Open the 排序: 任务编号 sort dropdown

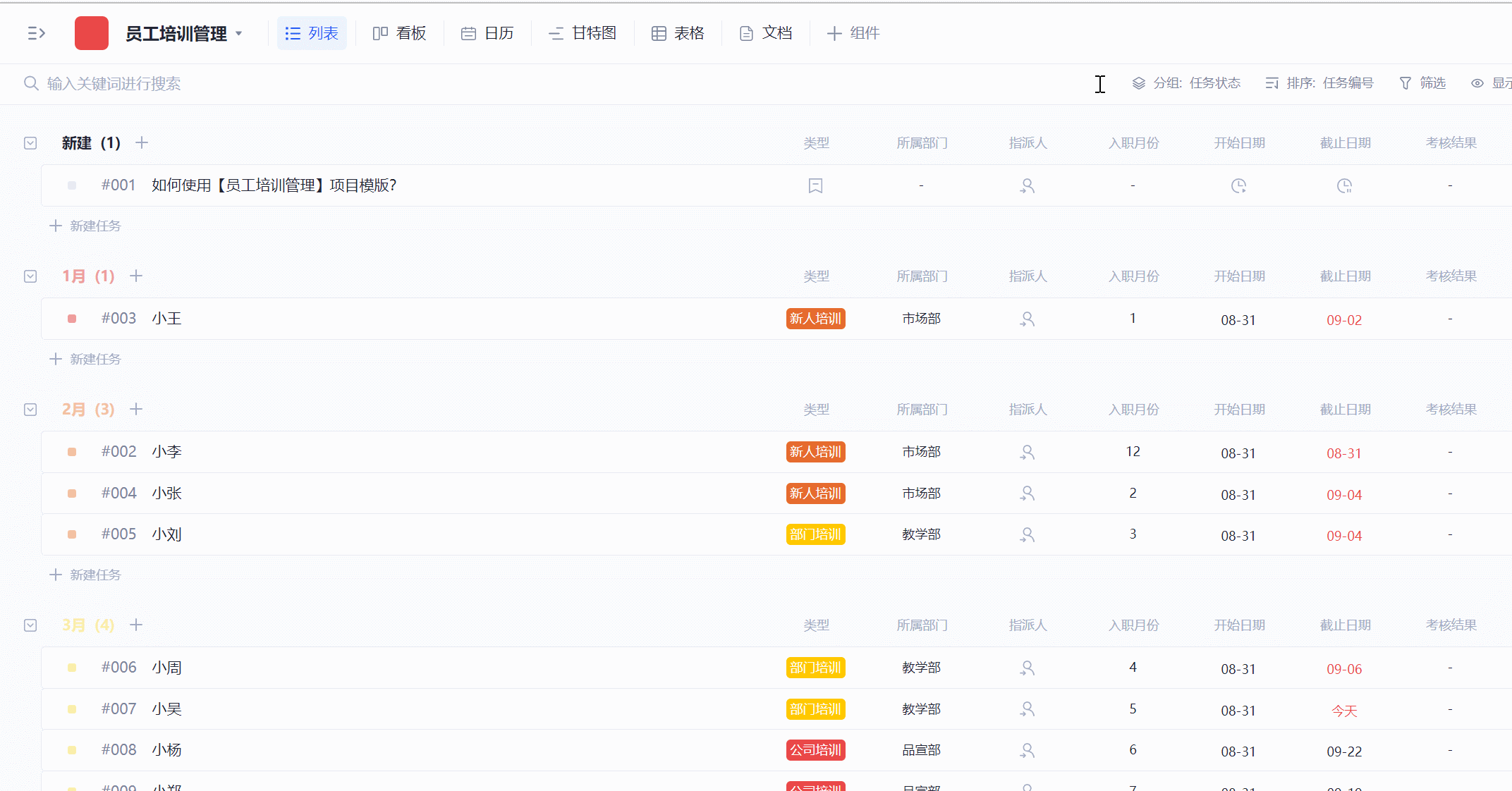pos(1319,83)
